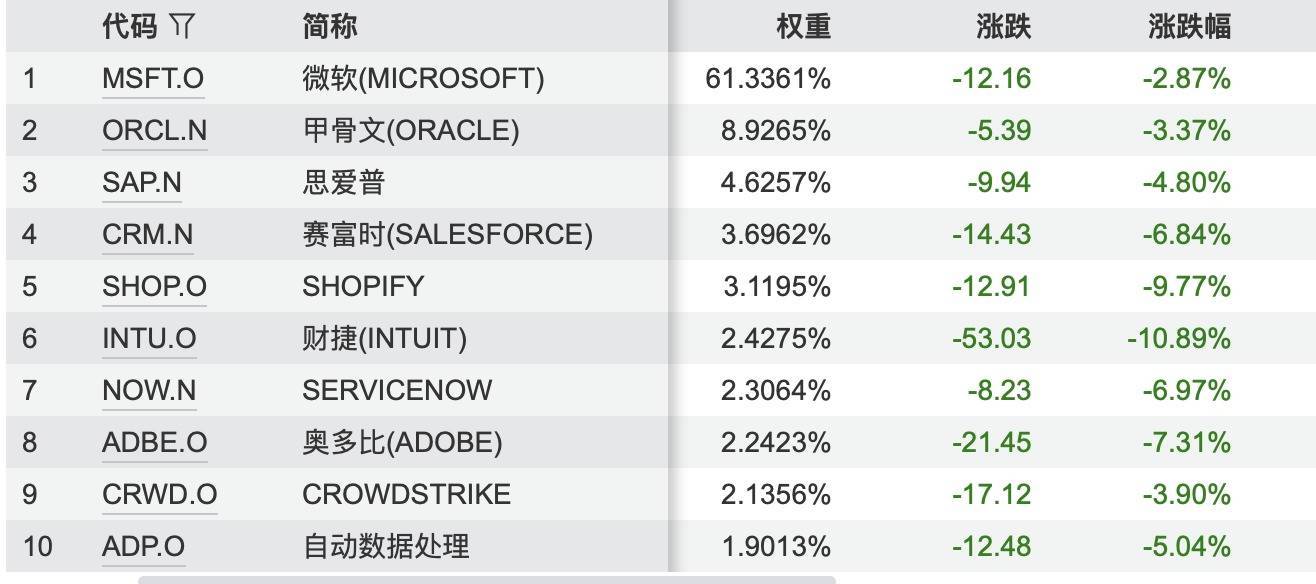Sort by the 涨跌幅 column header
1316x584 pixels.
(x=1189, y=27)
